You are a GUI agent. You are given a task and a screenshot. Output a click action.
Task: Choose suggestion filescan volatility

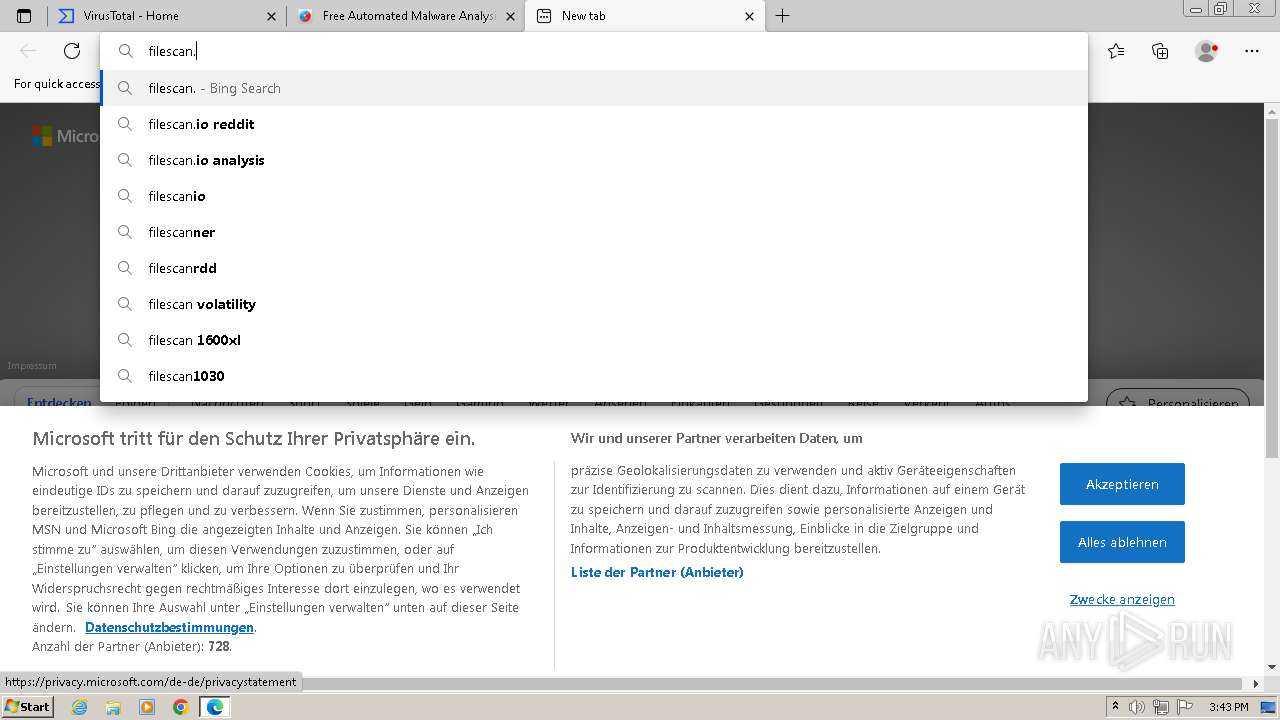click(594, 304)
